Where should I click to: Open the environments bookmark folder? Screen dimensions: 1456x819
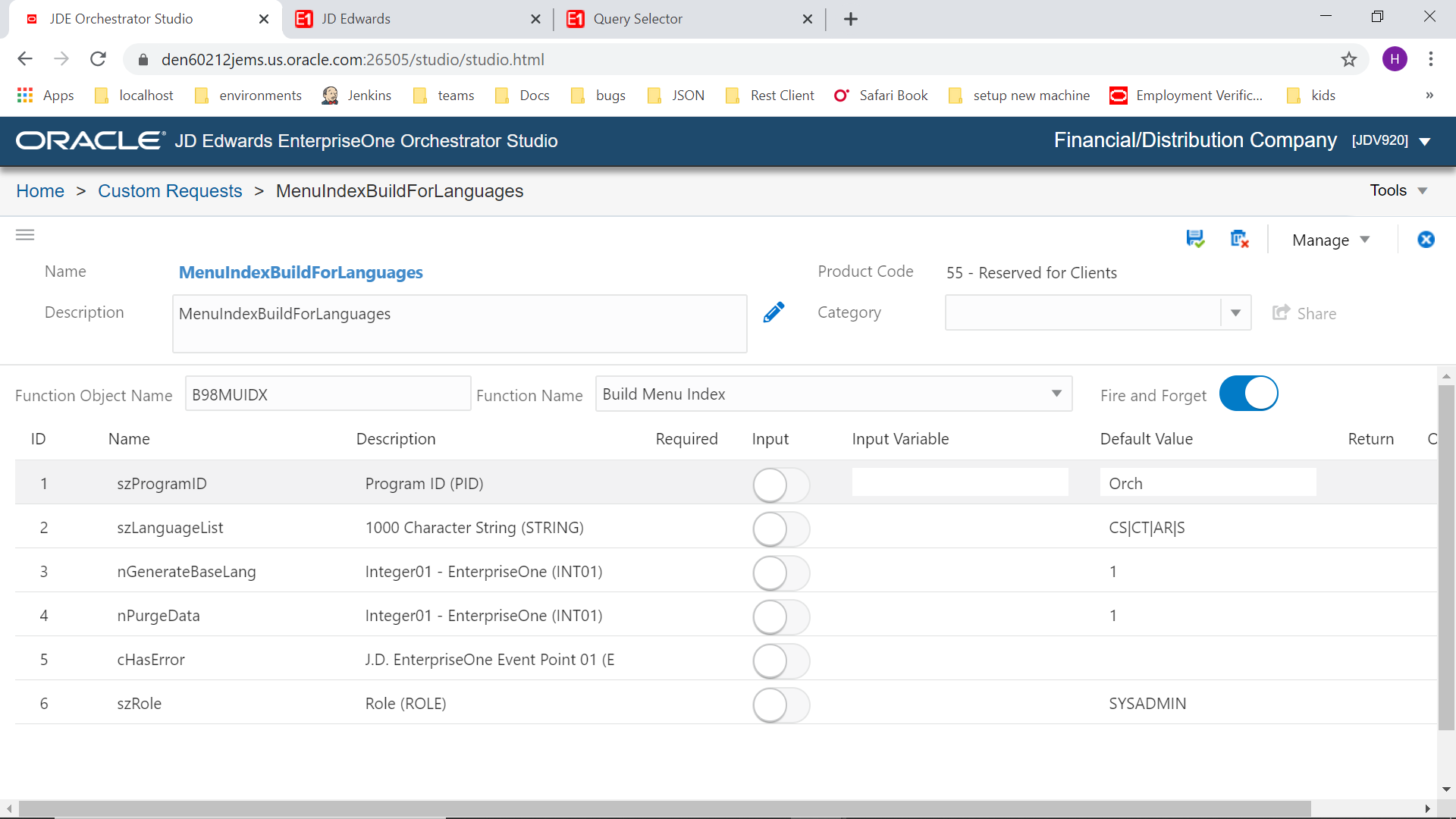[249, 96]
